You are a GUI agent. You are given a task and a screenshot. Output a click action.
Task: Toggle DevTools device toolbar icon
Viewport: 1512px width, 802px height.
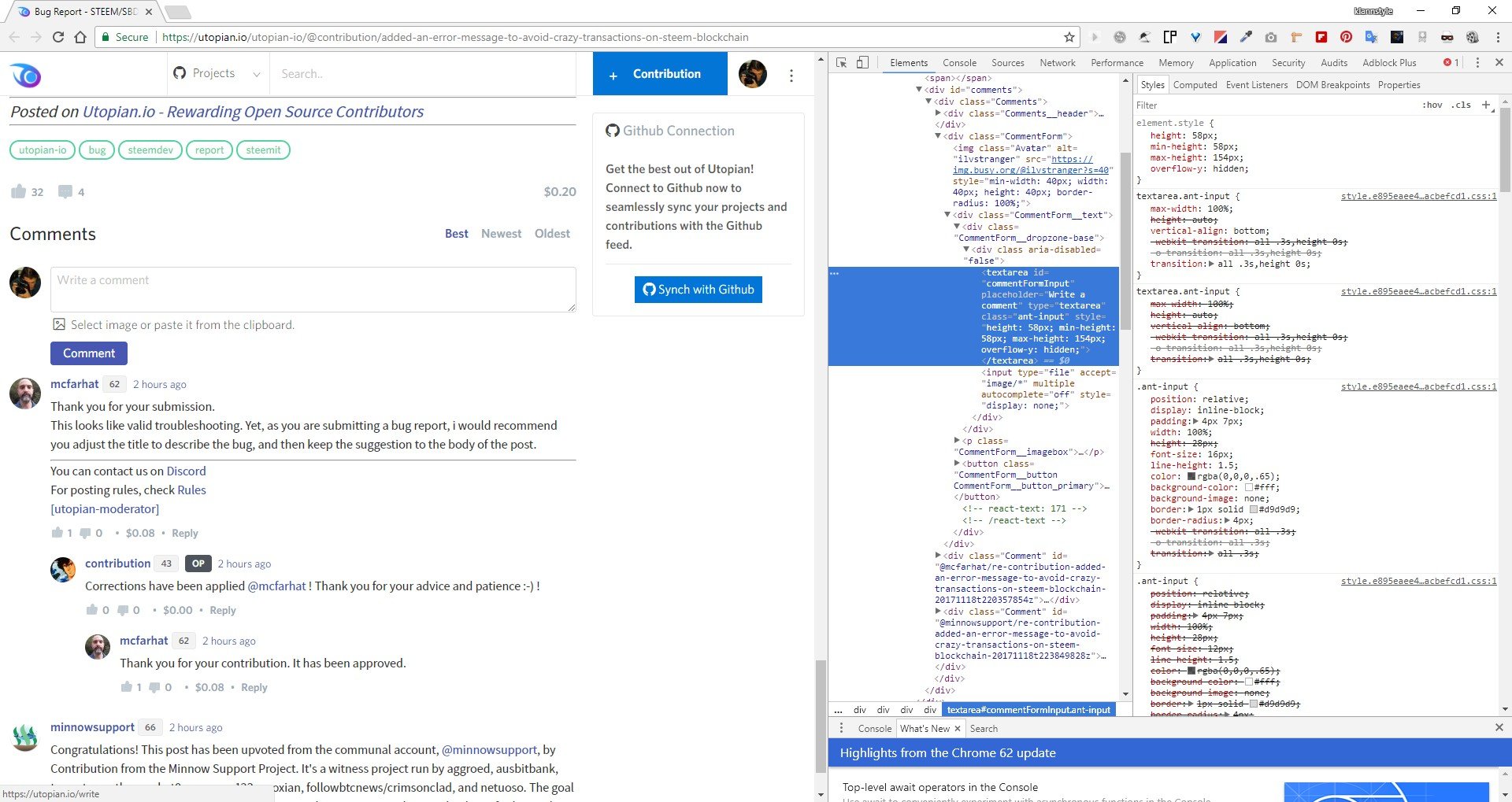[x=862, y=63]
